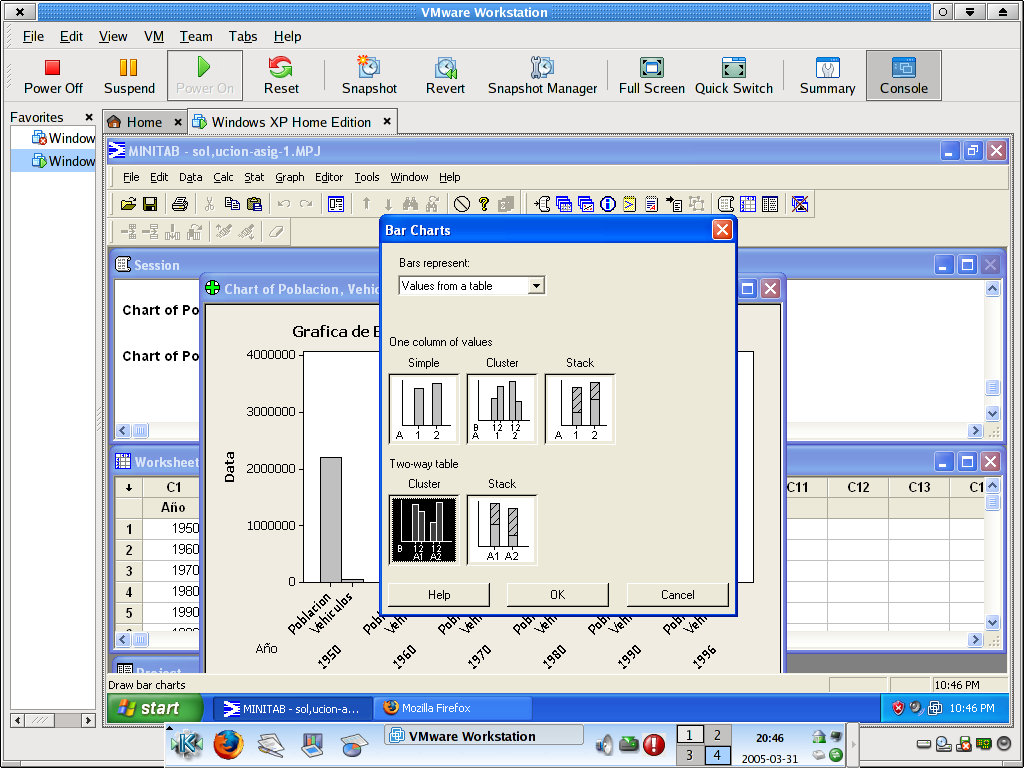Open the VMware Team menu
Image resolution: width=1024 pixels, height=768 pixels.
(x=196, y=37)
